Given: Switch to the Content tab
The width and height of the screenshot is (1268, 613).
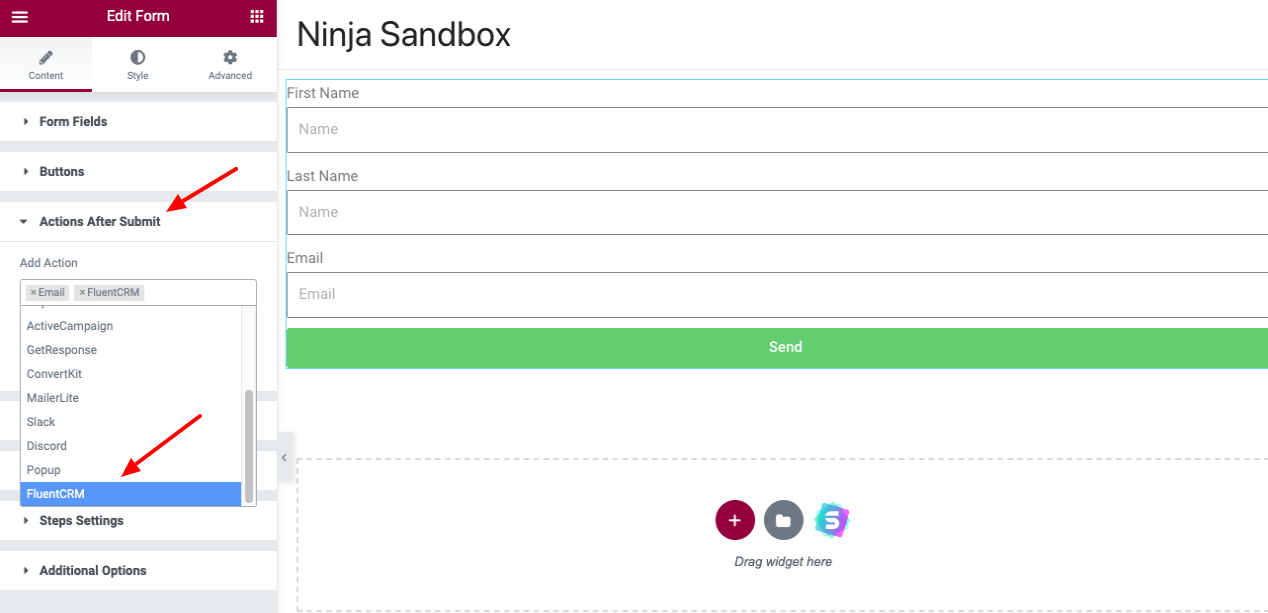Looking at the screenshot, I should click(x=46, y=63).
